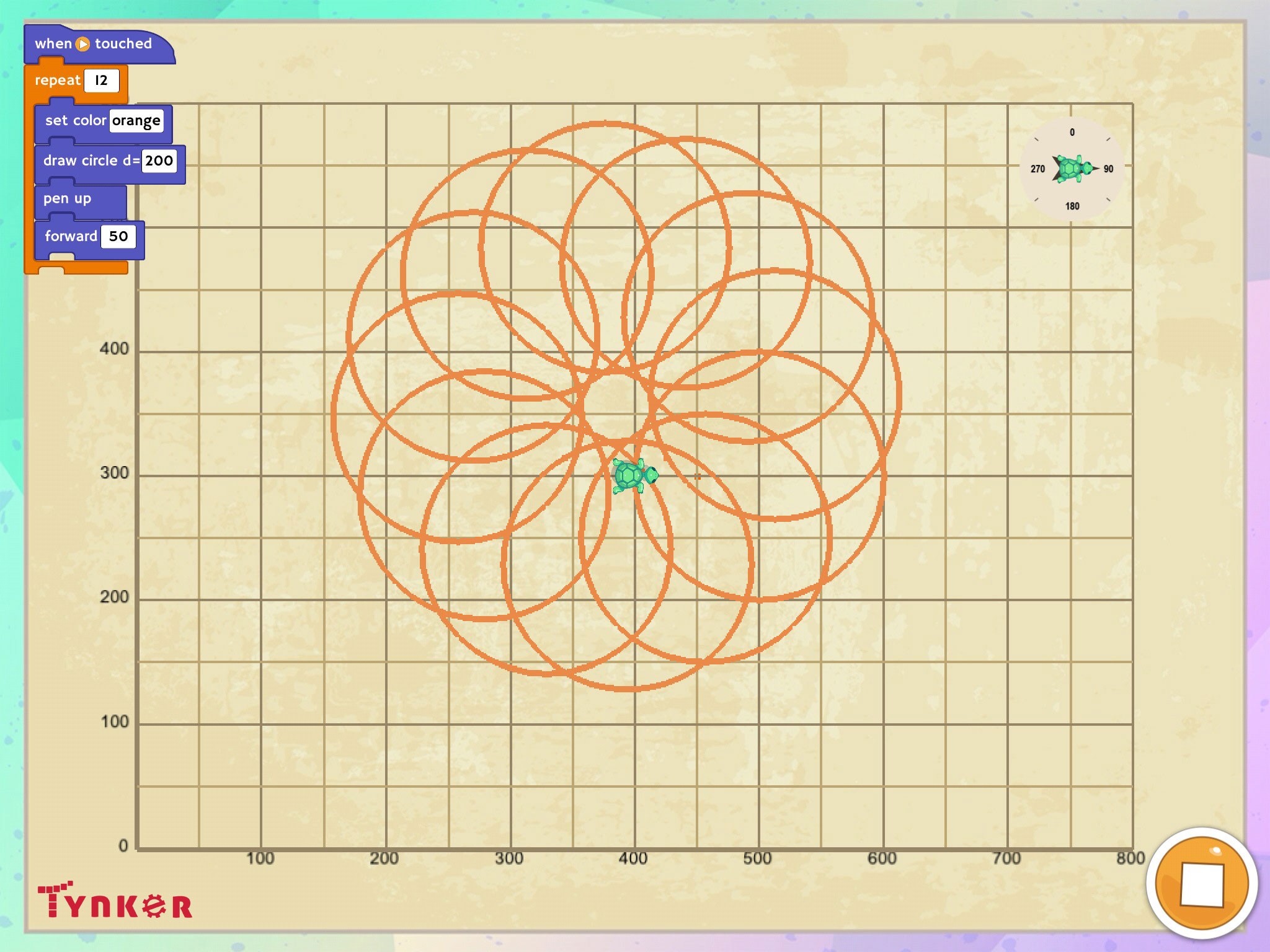
Task: Click the 400 label on horizontal axis
Action: click(633, 858)
